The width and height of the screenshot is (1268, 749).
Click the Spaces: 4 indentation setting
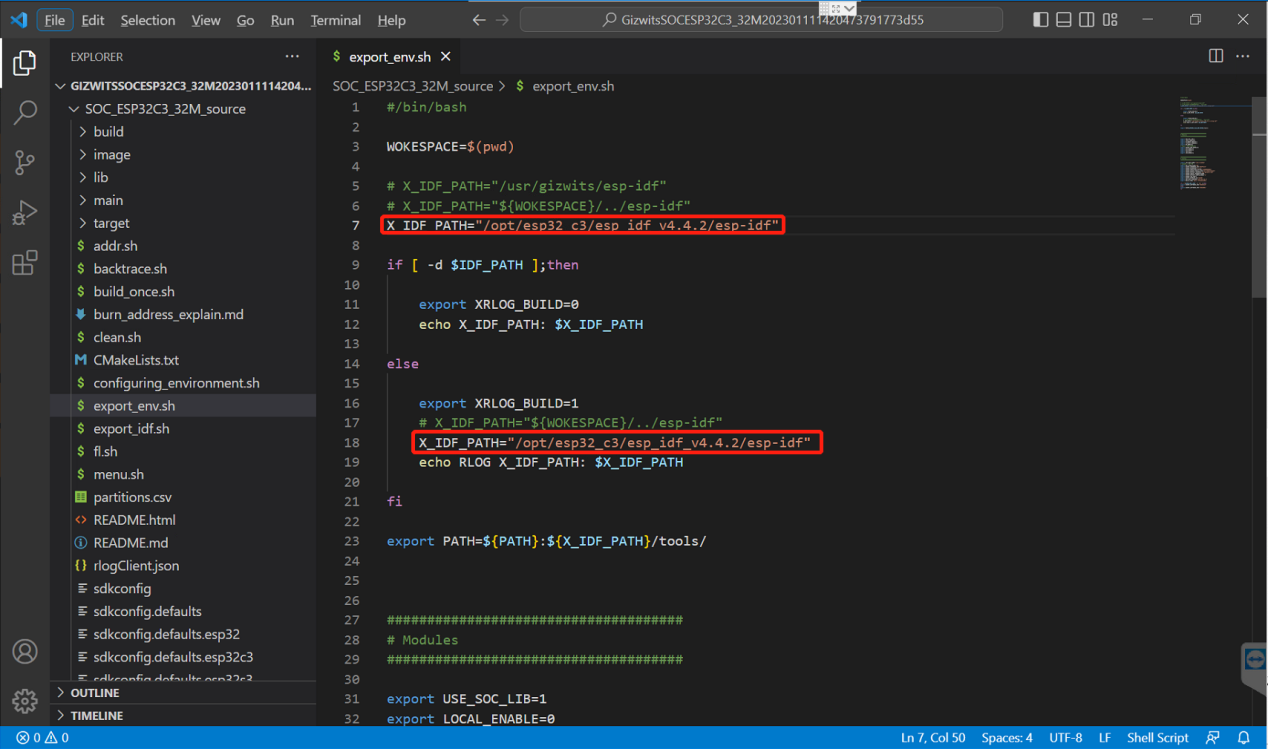(1006, 738)
